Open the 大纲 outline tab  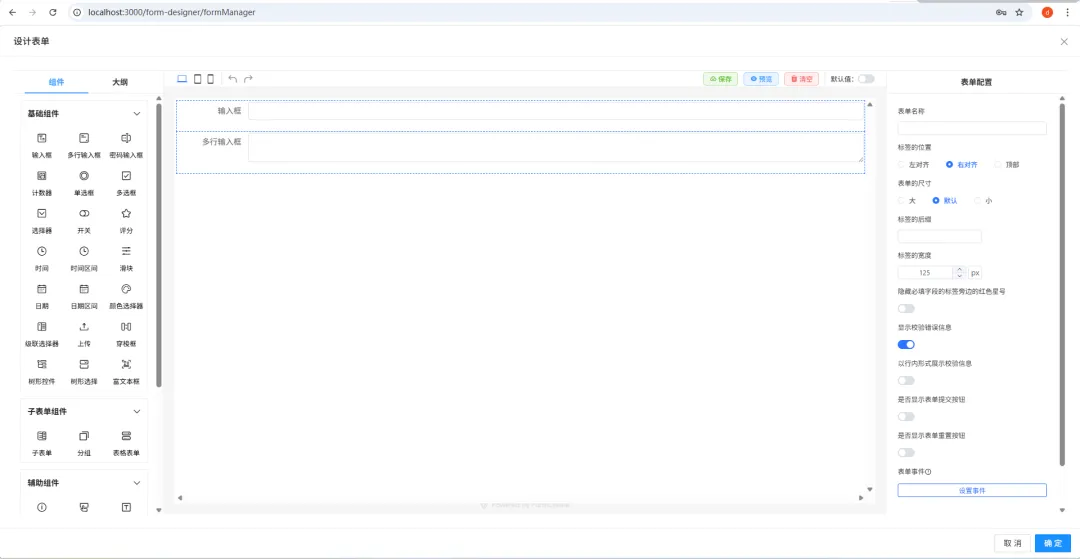[x=120, y=82]
